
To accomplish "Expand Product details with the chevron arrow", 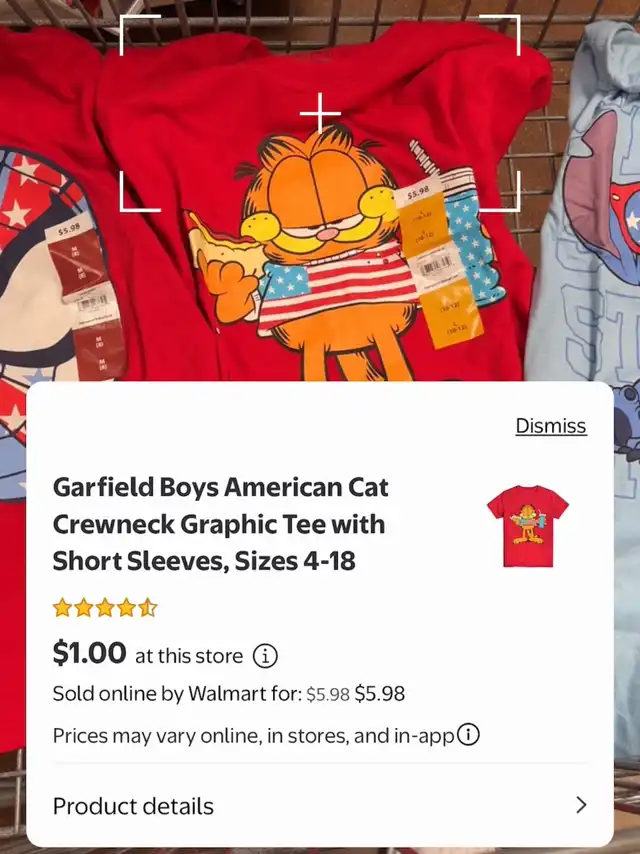I will coord(581,805).
